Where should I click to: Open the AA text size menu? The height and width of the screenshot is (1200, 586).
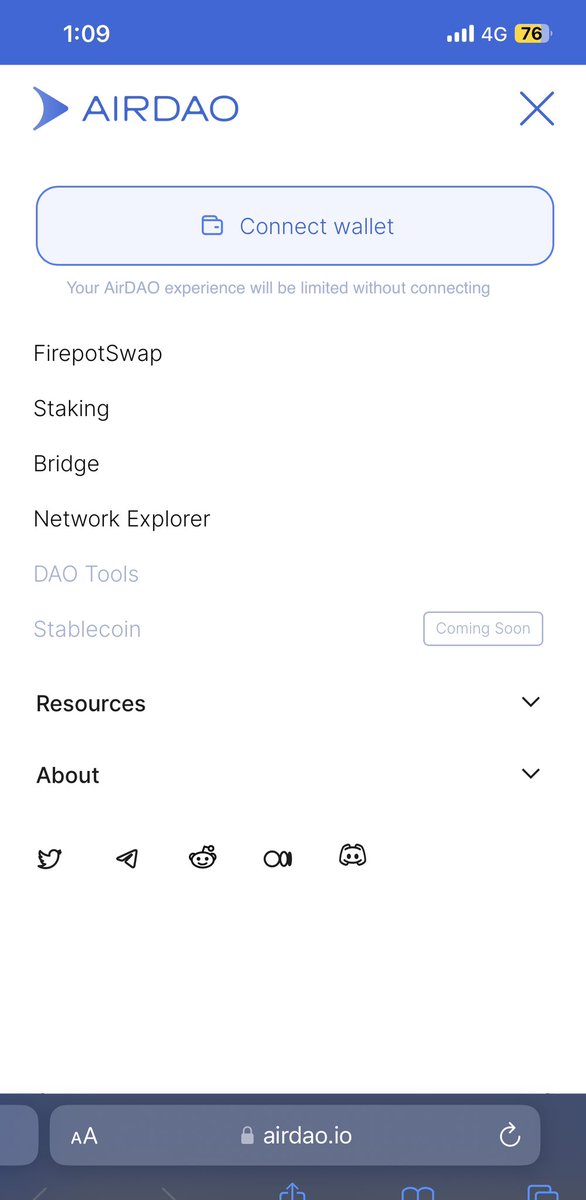click(x=84, y=1136)
